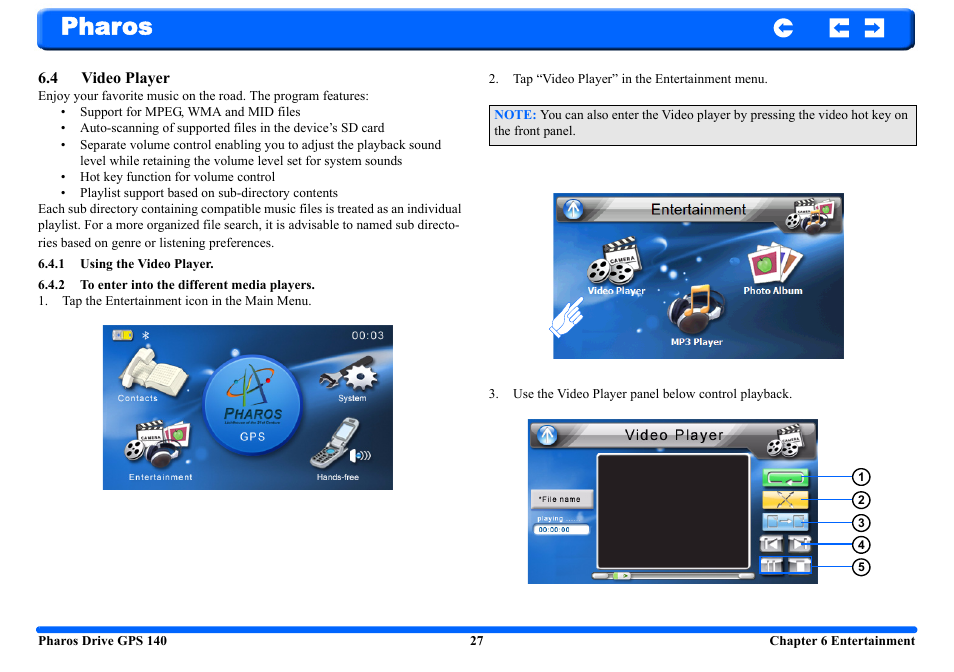
Task: Click the blue NOTE: label
Action: pyautogui.click(x=515, y=114)
